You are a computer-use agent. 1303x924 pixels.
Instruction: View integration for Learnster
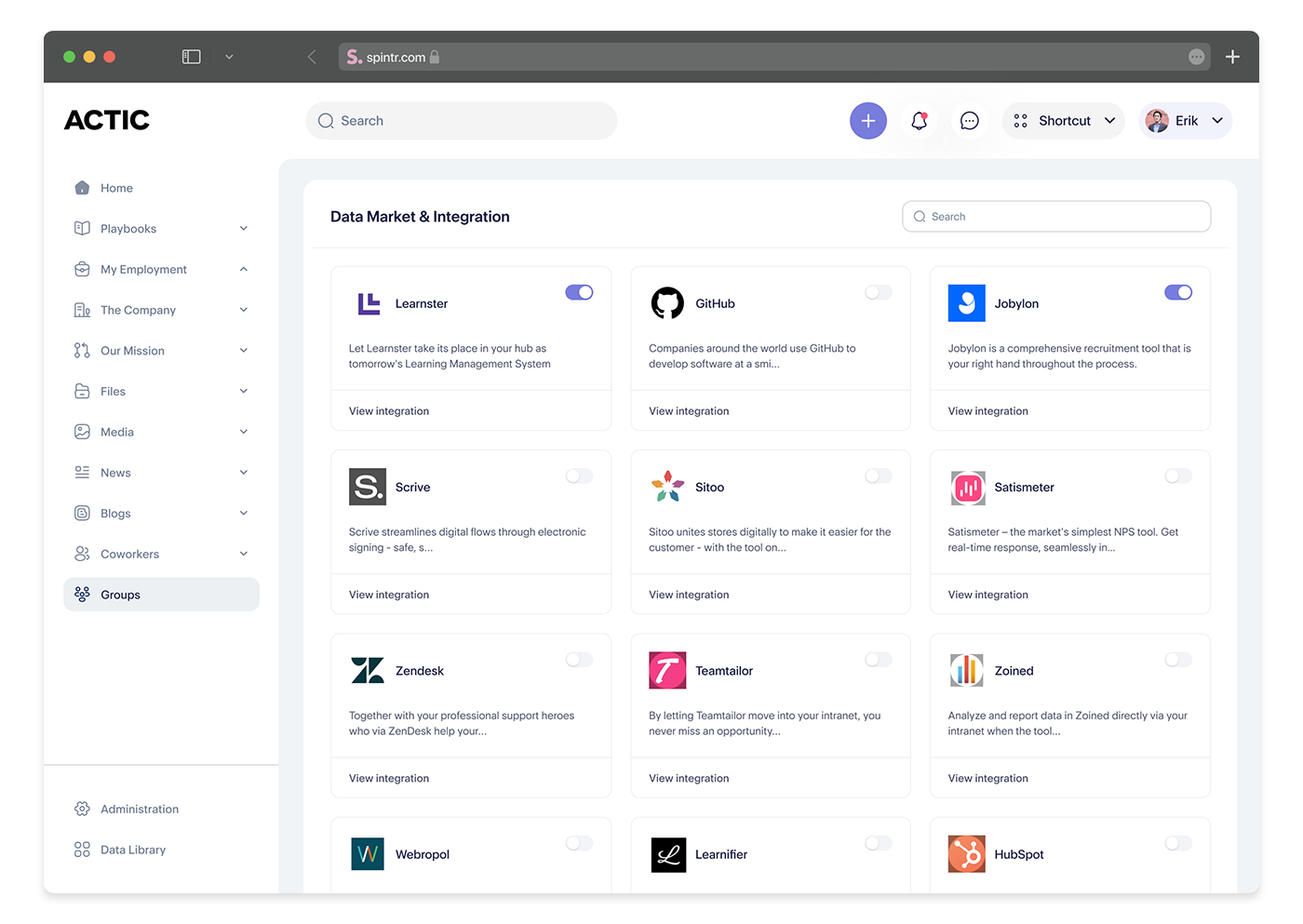(389, 411)
